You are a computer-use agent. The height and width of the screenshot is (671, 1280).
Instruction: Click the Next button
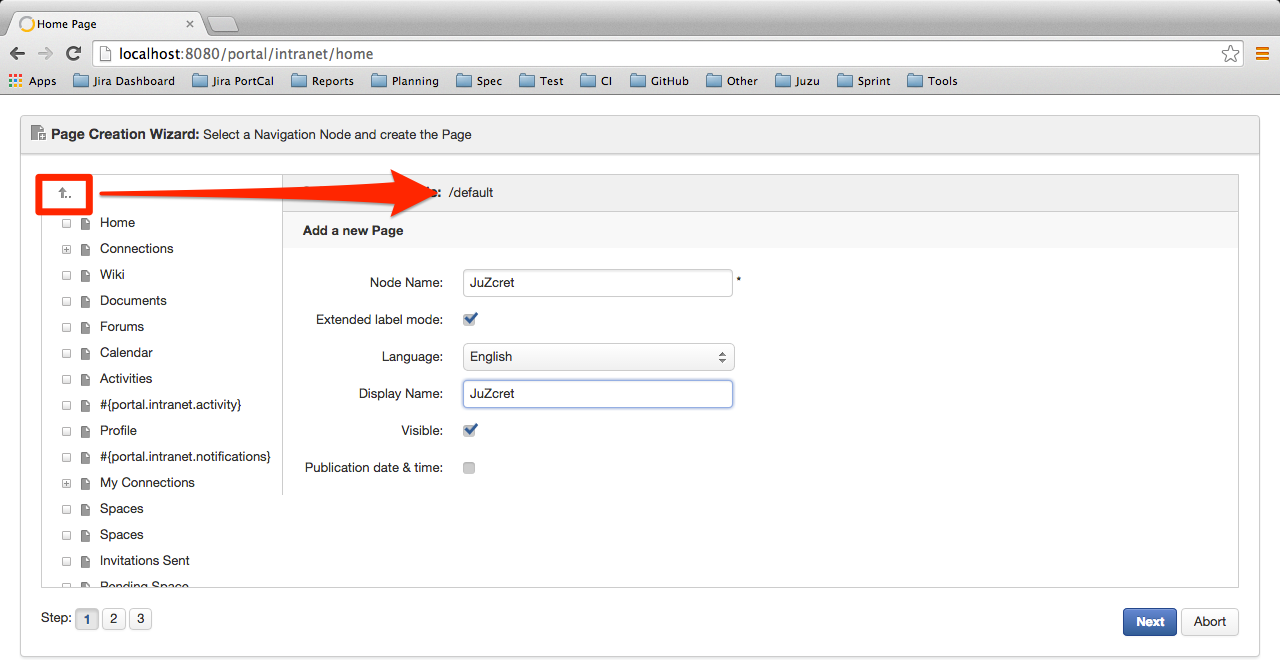coord(1150,622)
